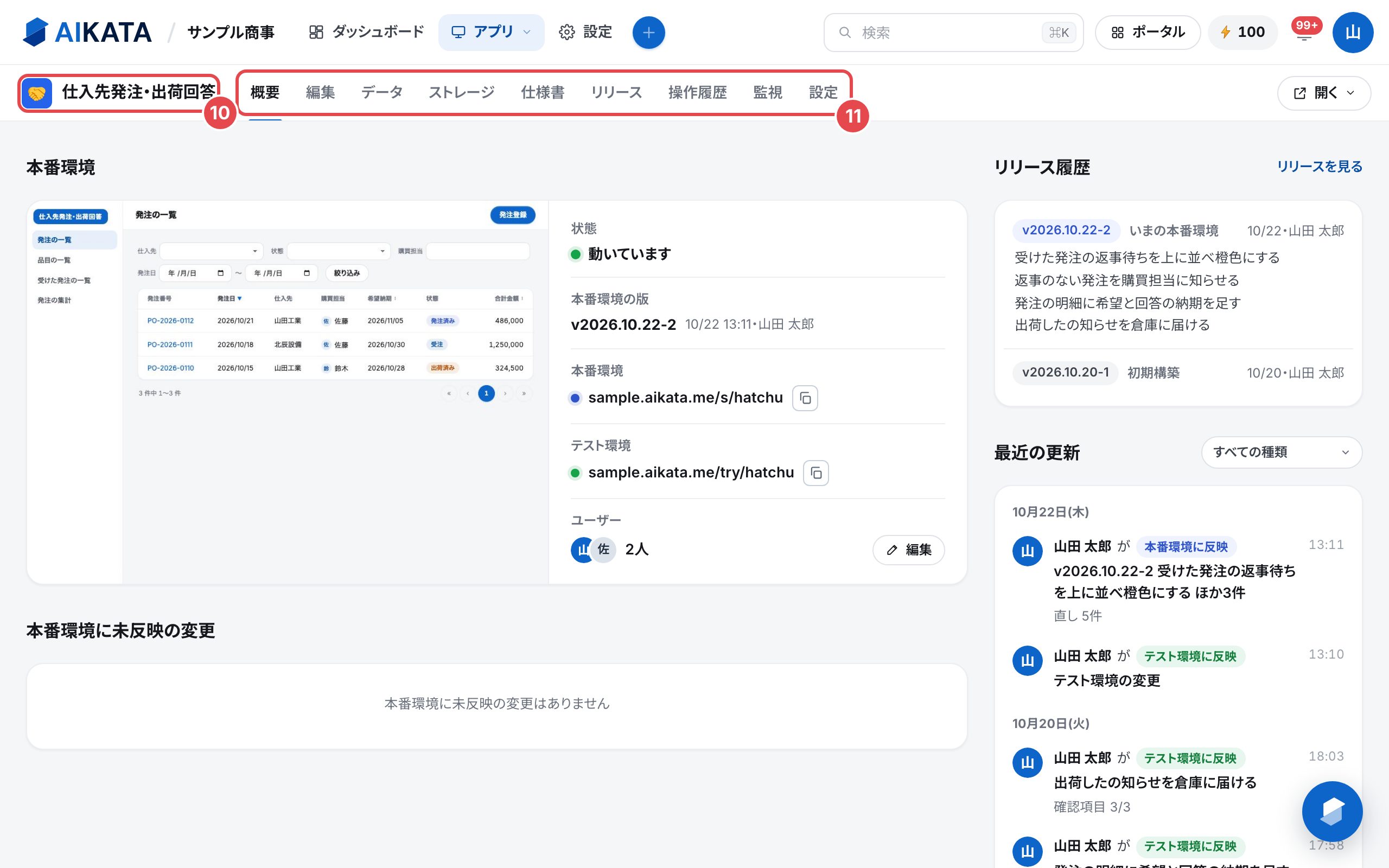The image size is (1389, 868).
Task: Click the 動いています status text
Action: tap(629, 254)
